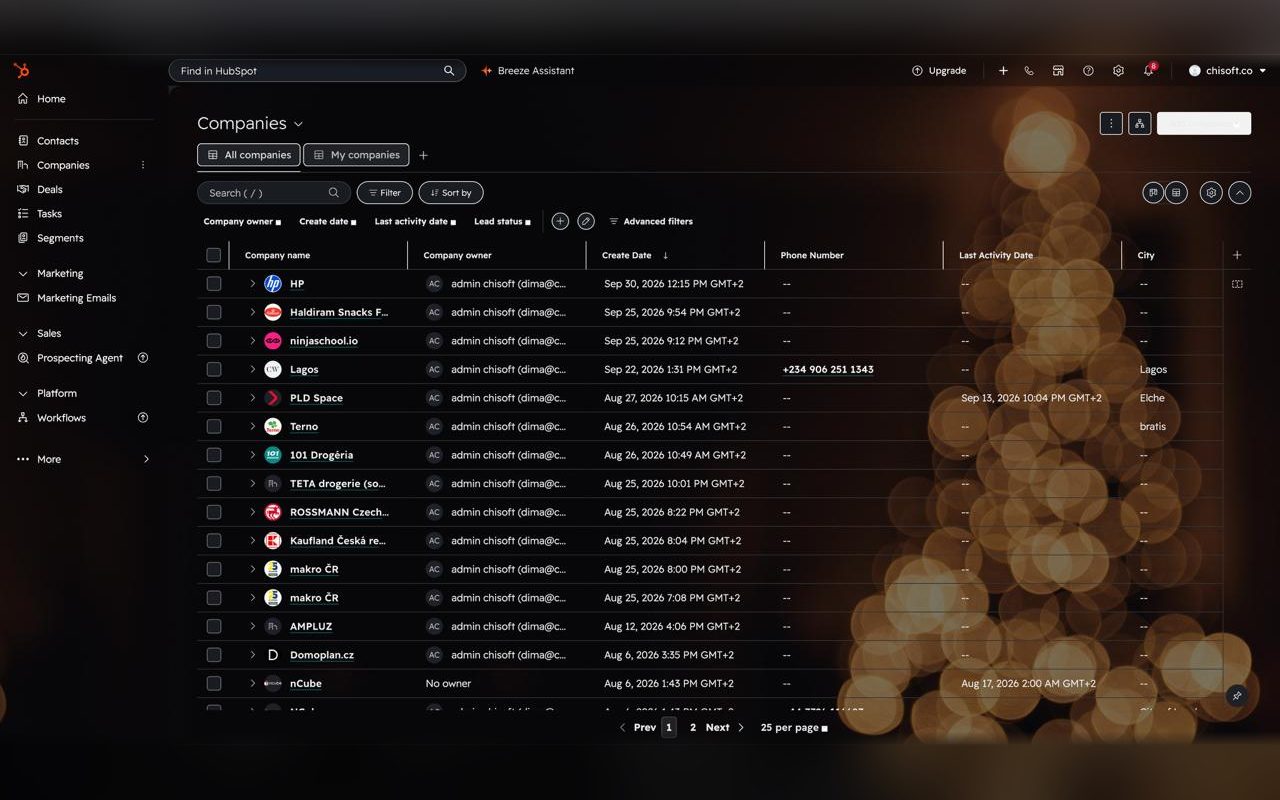The image size is (1280, 800).
Task: Click the org chart hierarchy icon button
Action: pyautogui.click(x=1139, y=123)
